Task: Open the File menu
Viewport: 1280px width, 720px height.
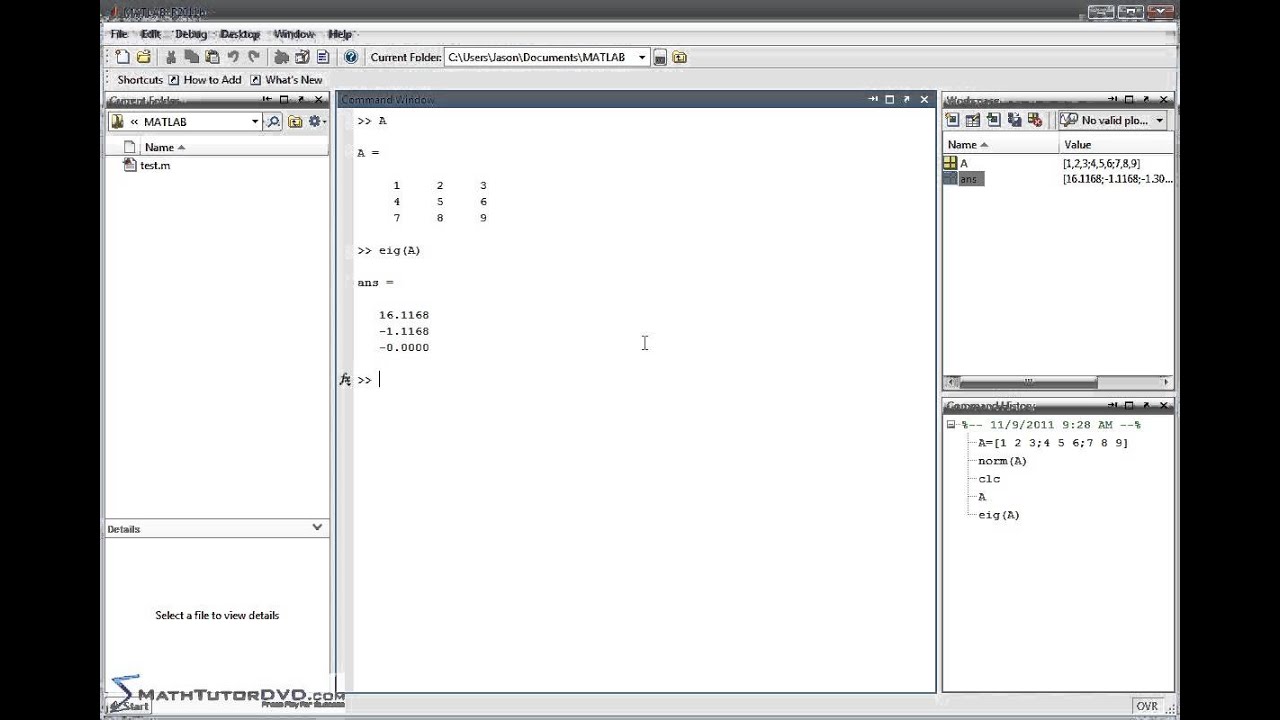Action: click(119, 34)
